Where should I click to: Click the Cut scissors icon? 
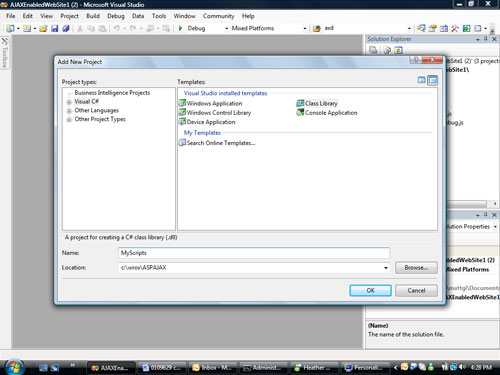point(80,28)
